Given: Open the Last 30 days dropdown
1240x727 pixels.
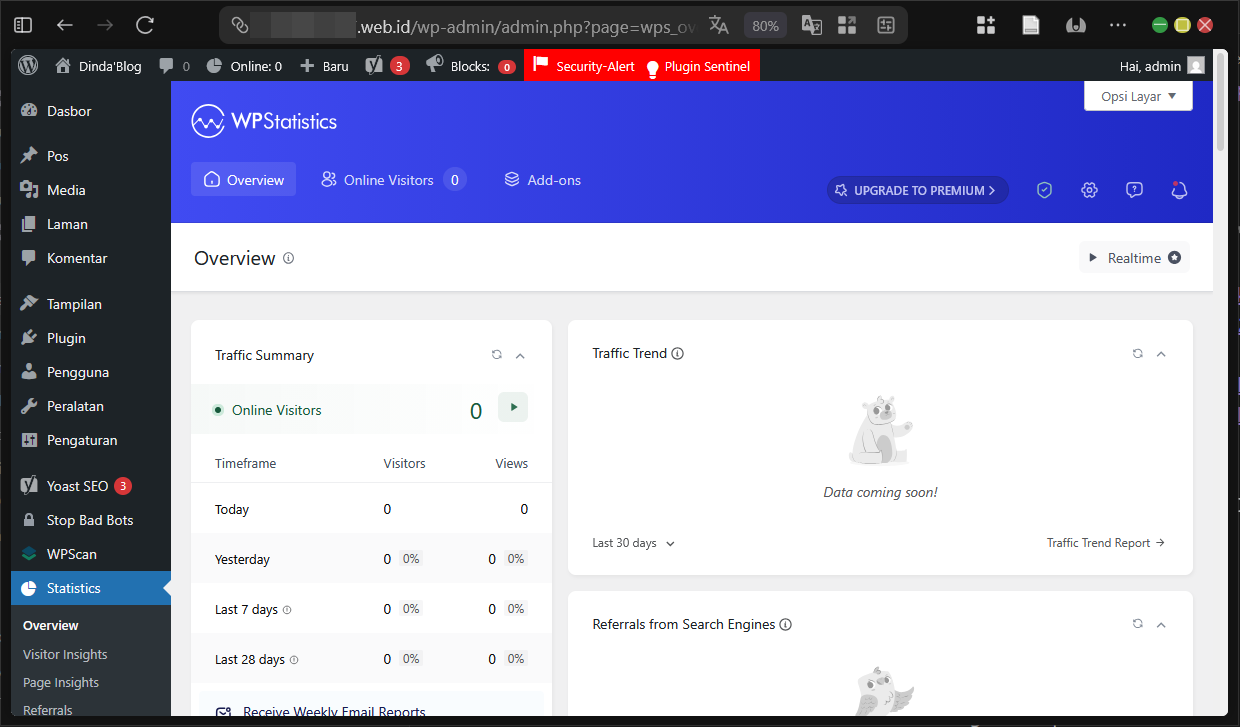Looking at the screenshot, I should click(632, 542).
